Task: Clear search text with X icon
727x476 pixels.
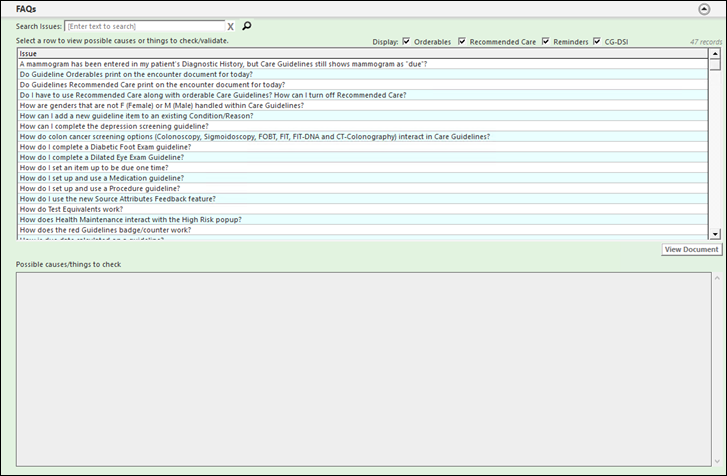Action: pos(231,26)
